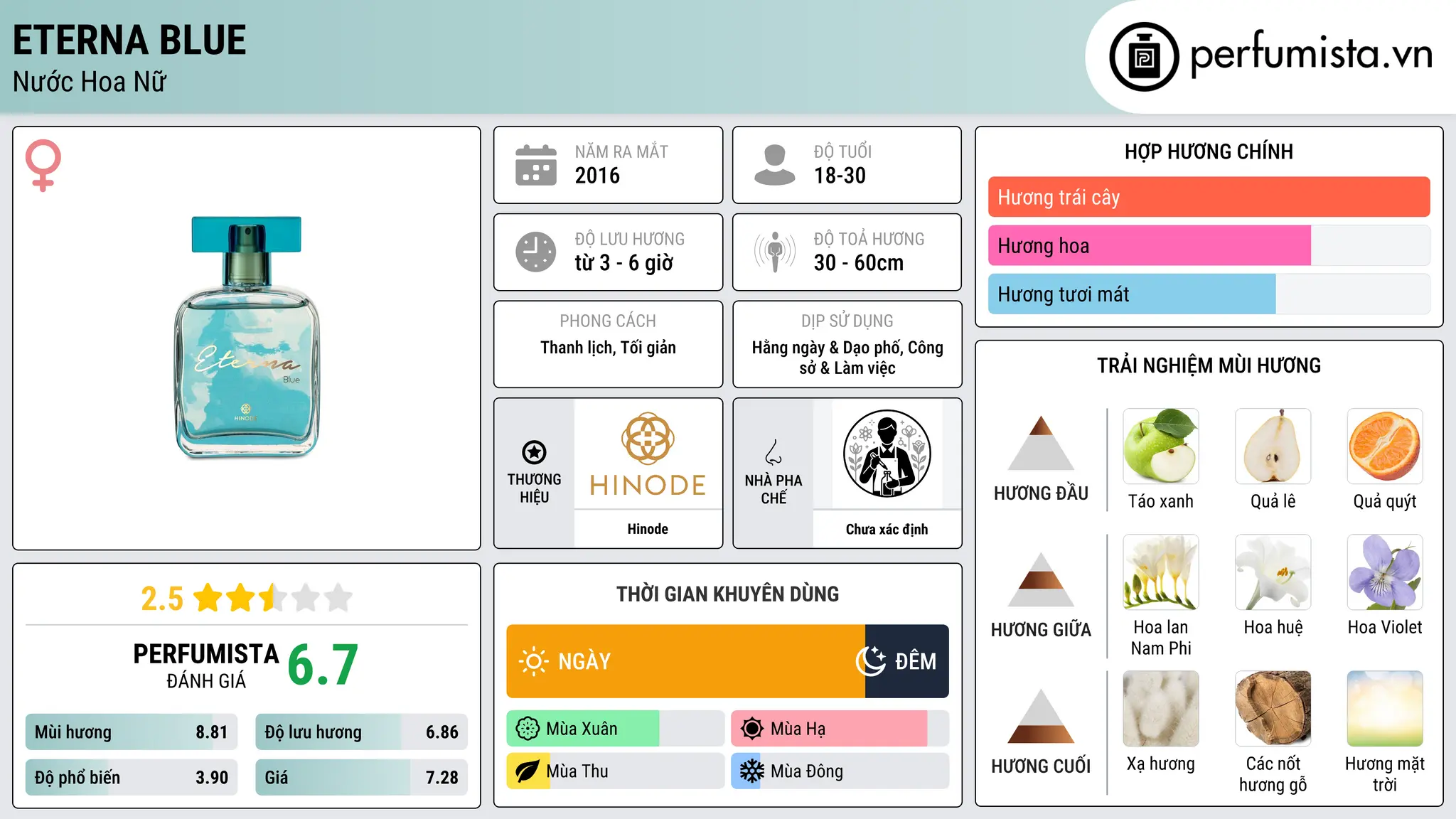
Task: Click the leaf icon for Mùa Thu
Action: (527, 771)
